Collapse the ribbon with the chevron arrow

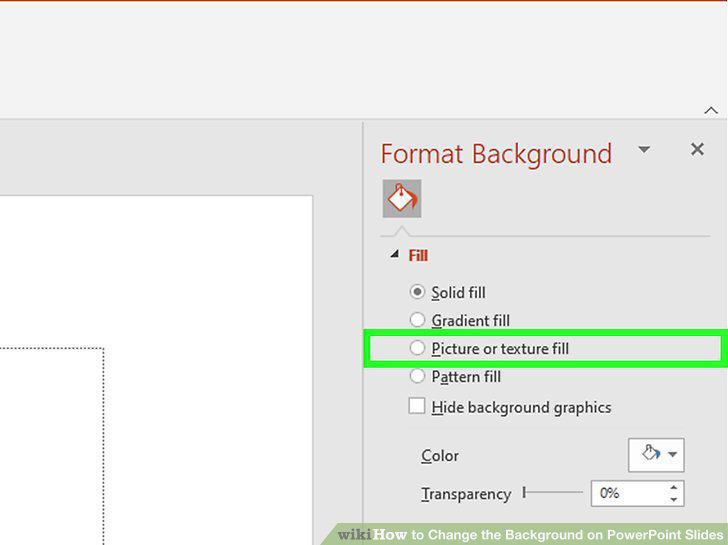(710, 110)
